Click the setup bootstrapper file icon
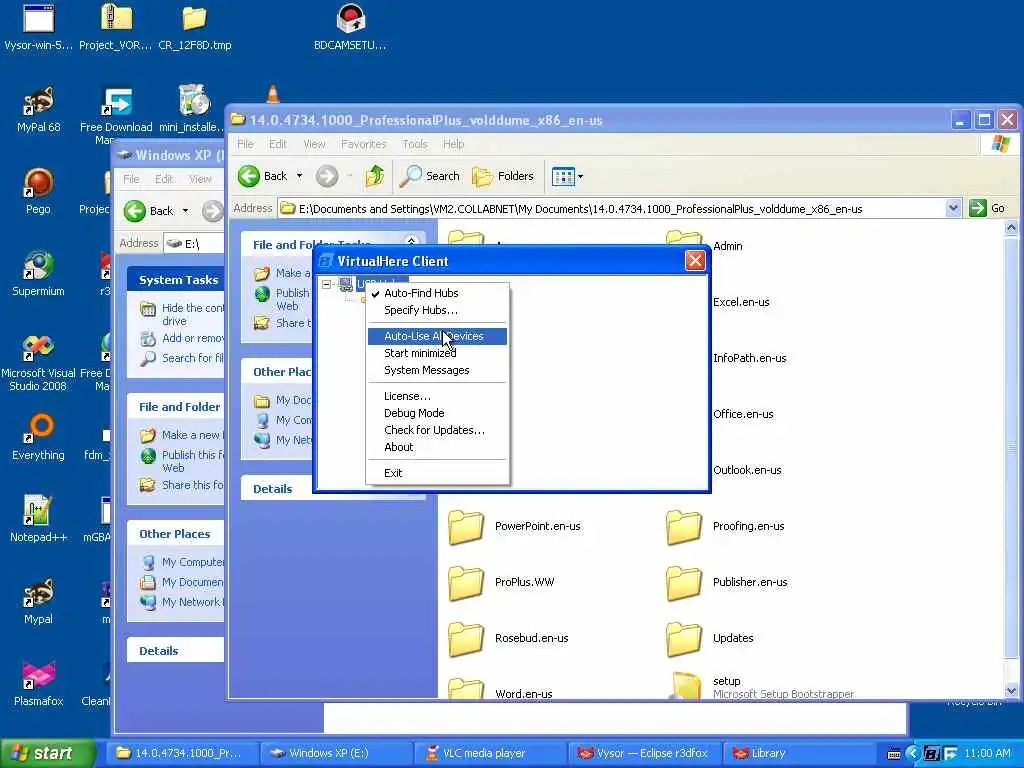This screenshot has width=1024, height=768. [686, 686]
